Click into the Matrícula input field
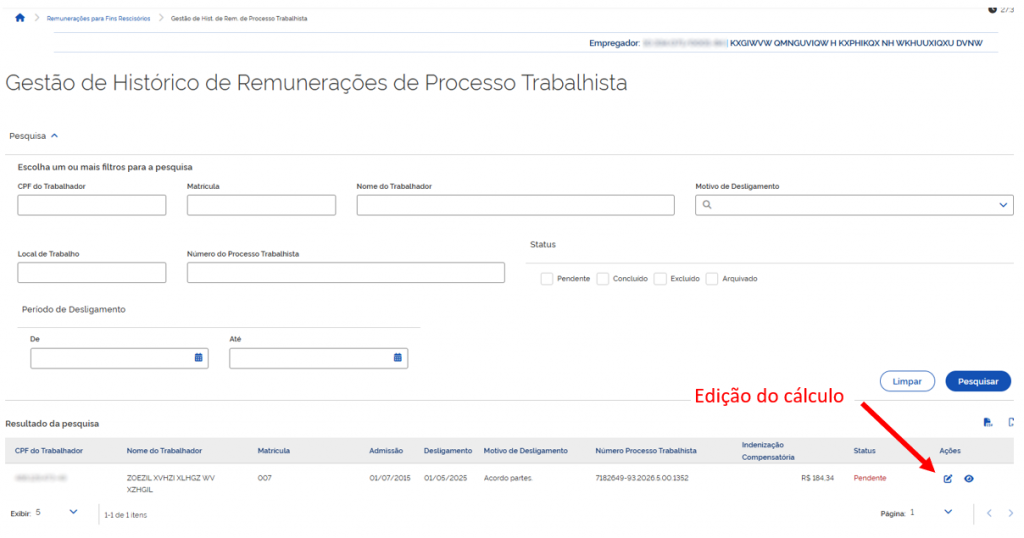1024x538 pixels. click(x=261, y=205)
